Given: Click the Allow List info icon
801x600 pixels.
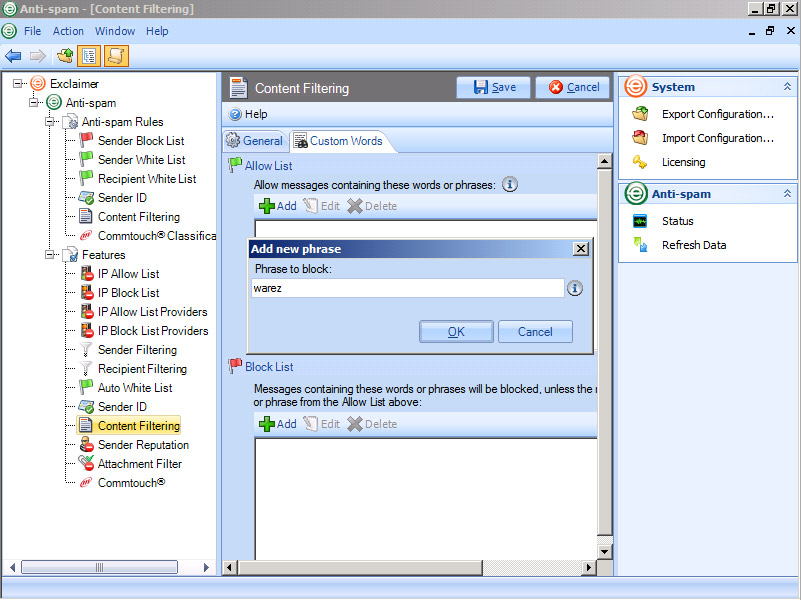Looking at the screenshot, I should 510,184.
